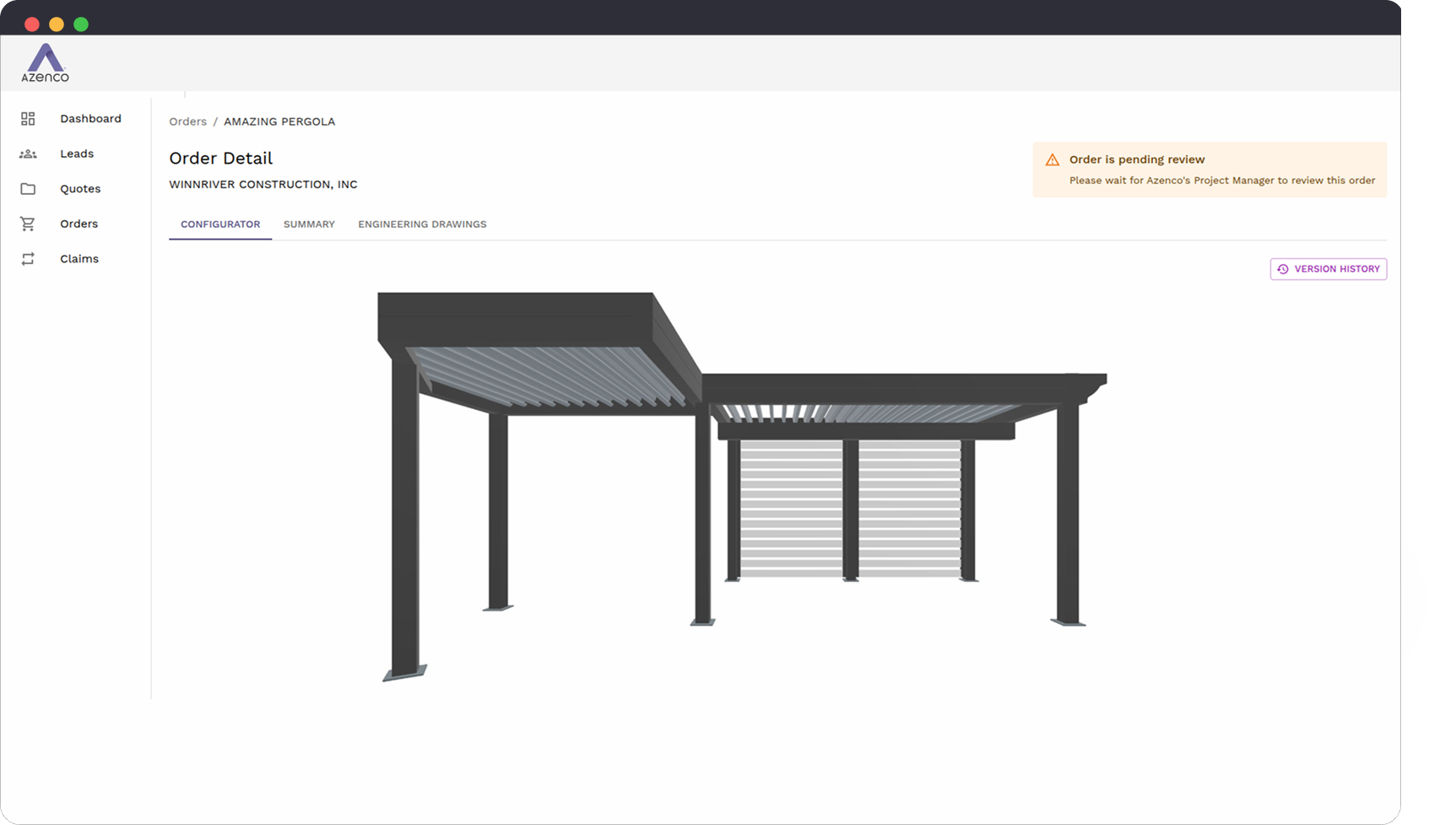
Task: Select the Configurator tab
Action: [x=219, y=224]
